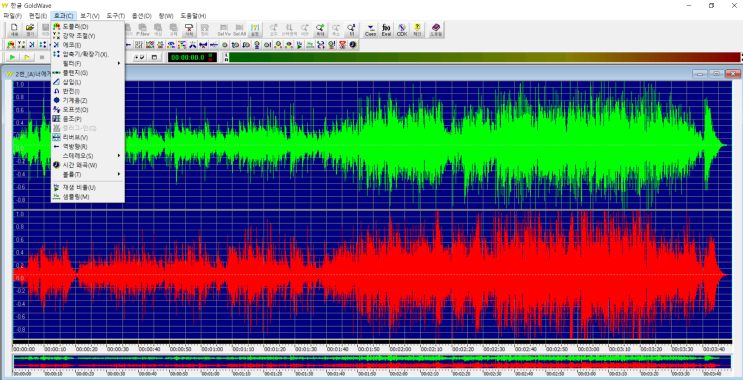Open the 창(W) menu
This screenshot has height=380, width=743.
pyautogui.click(x=165, y=16)
